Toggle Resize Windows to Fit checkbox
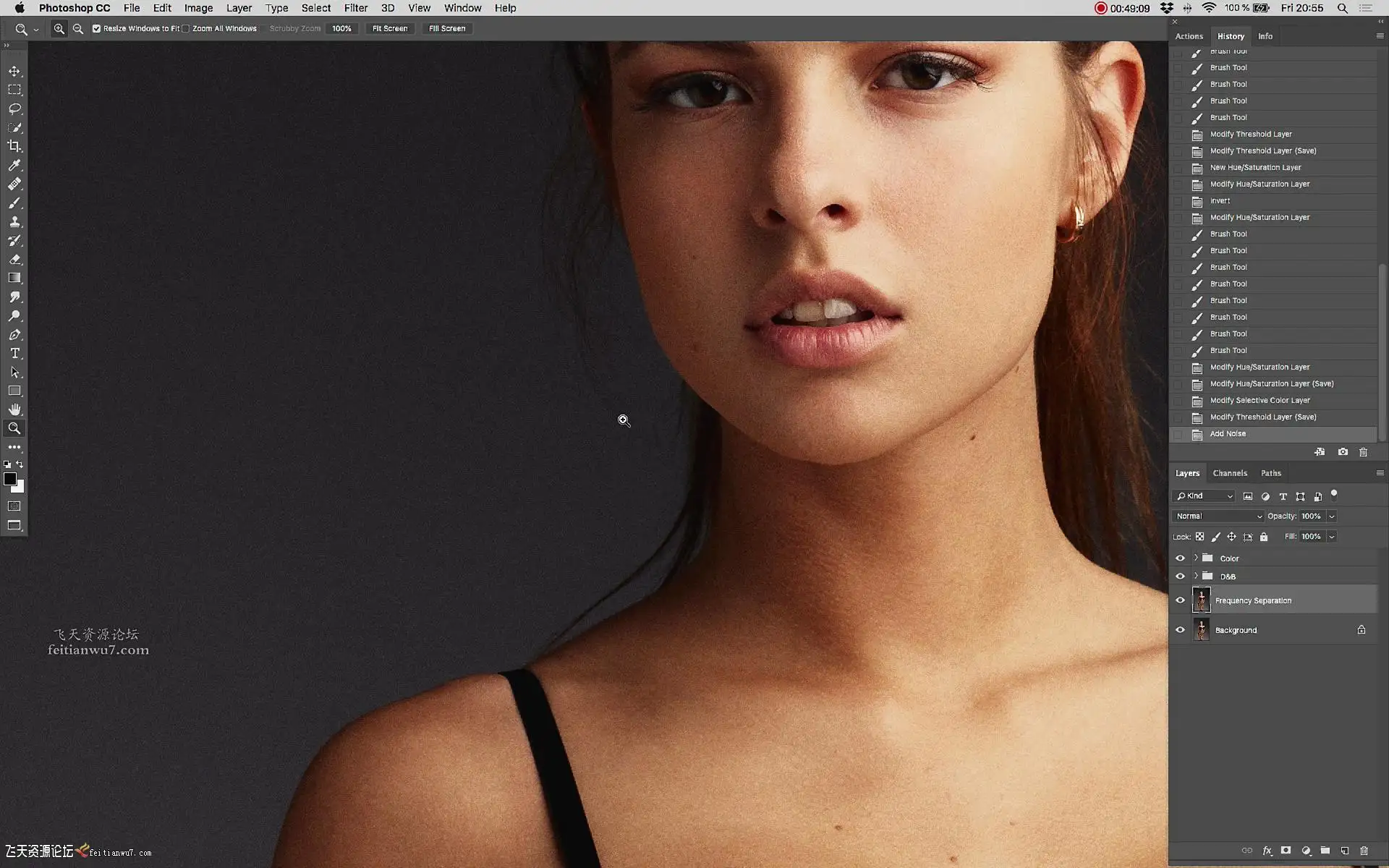 coord(96,29)
